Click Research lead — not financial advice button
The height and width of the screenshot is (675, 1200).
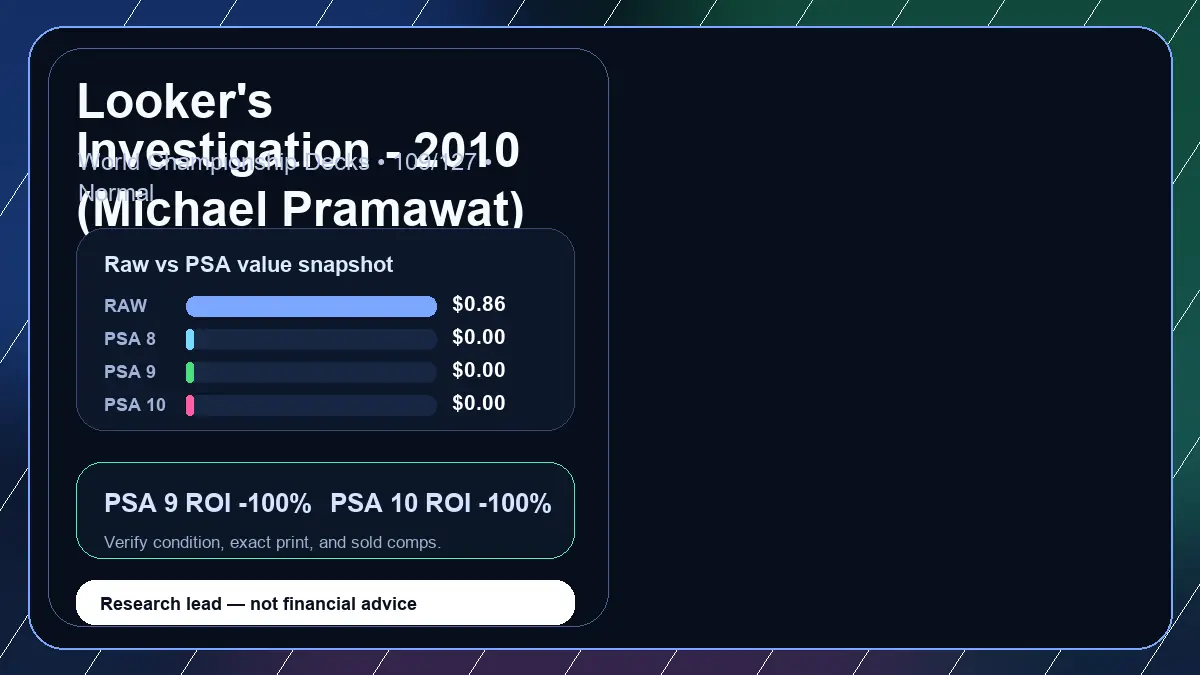[x=326, y=603]
